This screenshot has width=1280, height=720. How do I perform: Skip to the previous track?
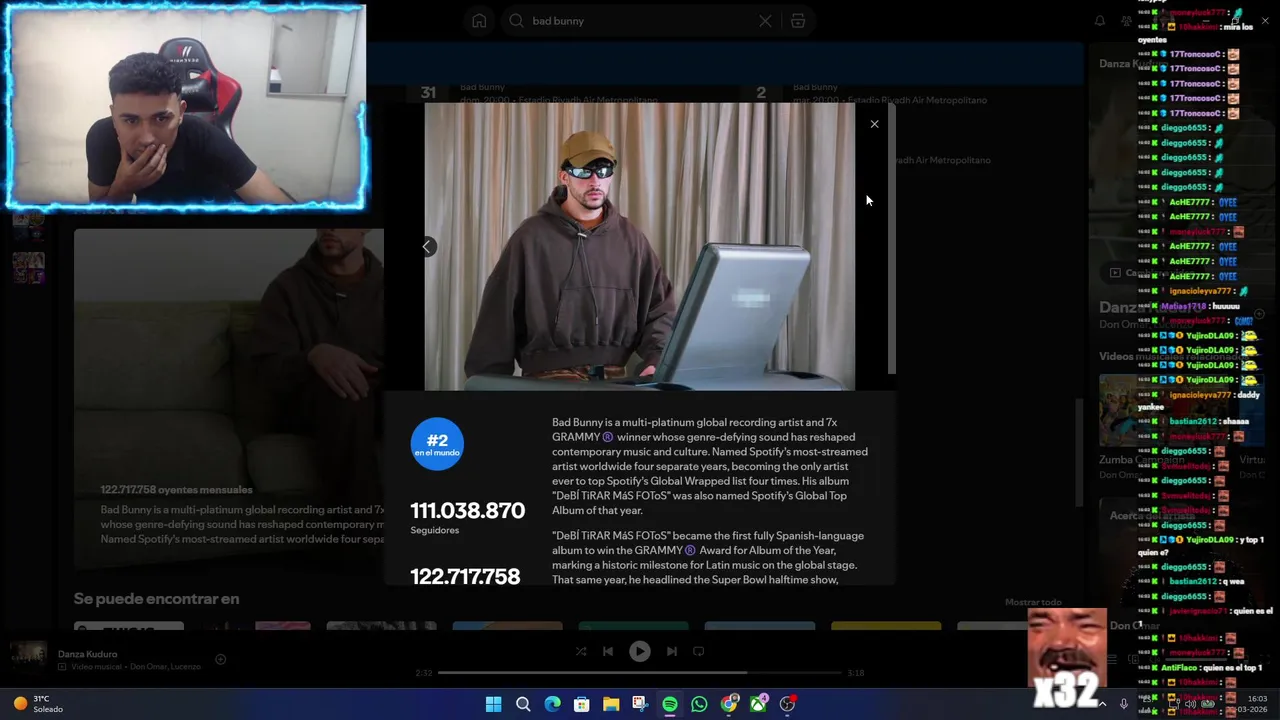pos(608,651)
